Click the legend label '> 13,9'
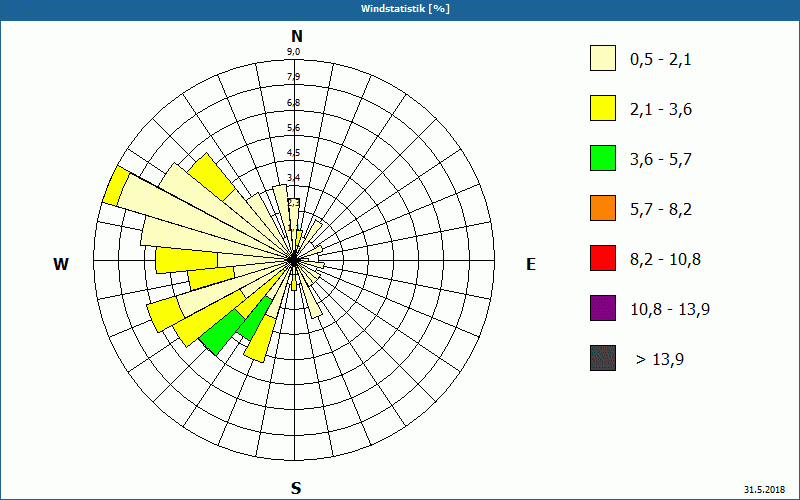This screenshot has width=800, height=500. pos(660,360)
